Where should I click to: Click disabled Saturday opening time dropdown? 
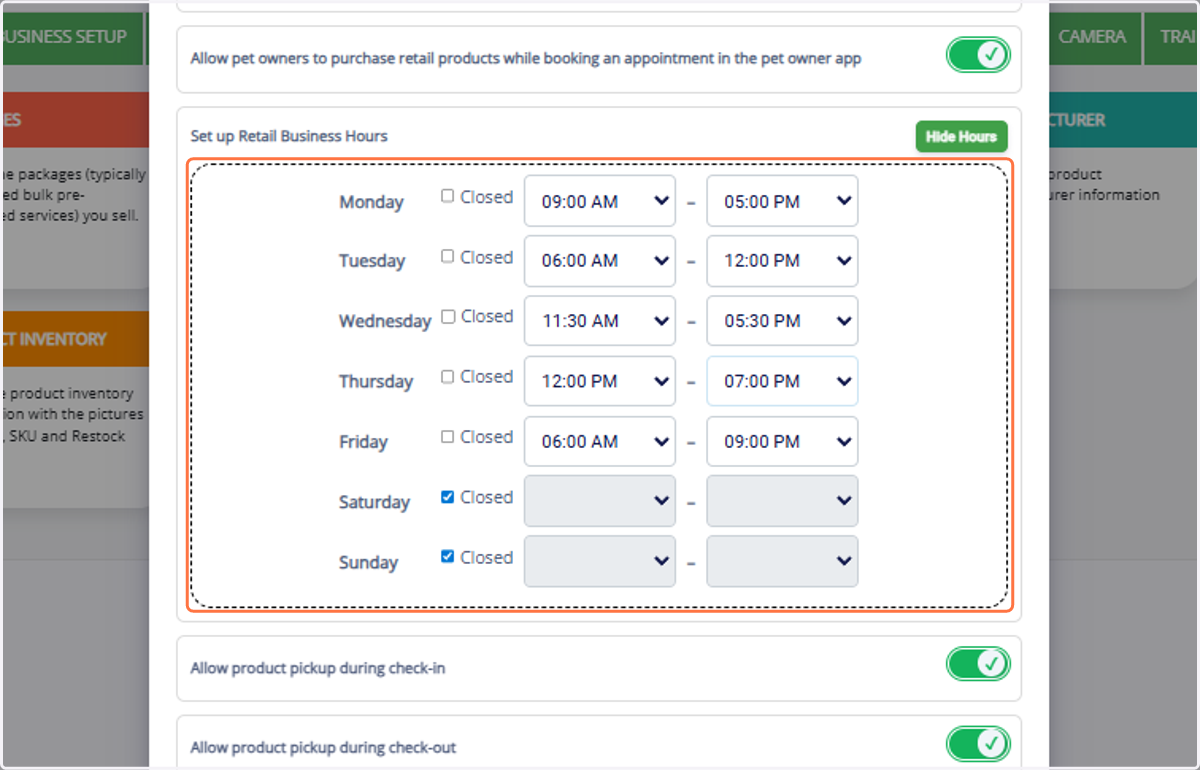[x=600, y=501]
